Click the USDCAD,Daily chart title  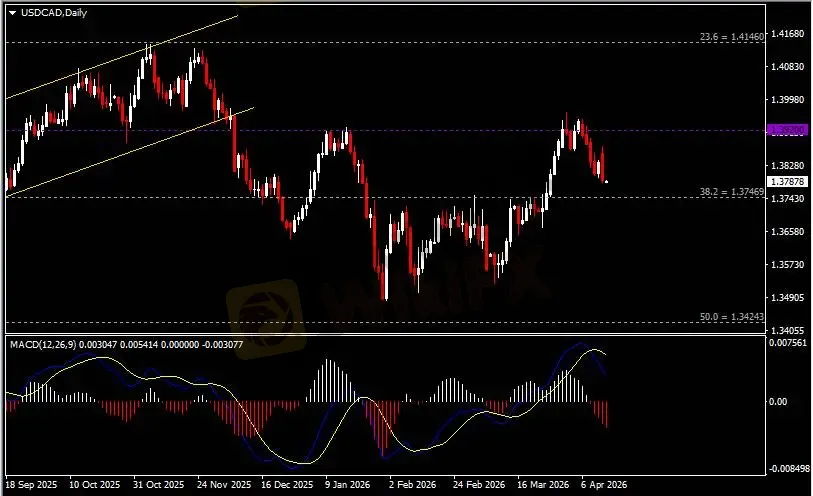coord(54,13)
